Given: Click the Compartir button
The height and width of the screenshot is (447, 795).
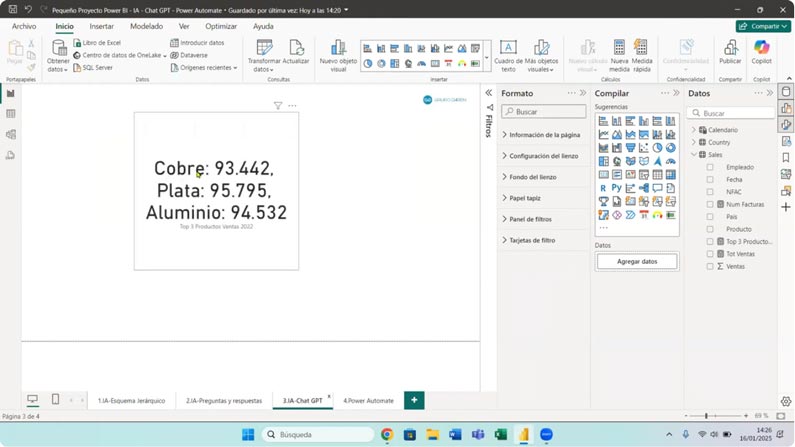Looking at the screenshot, I should click(762, 26).
